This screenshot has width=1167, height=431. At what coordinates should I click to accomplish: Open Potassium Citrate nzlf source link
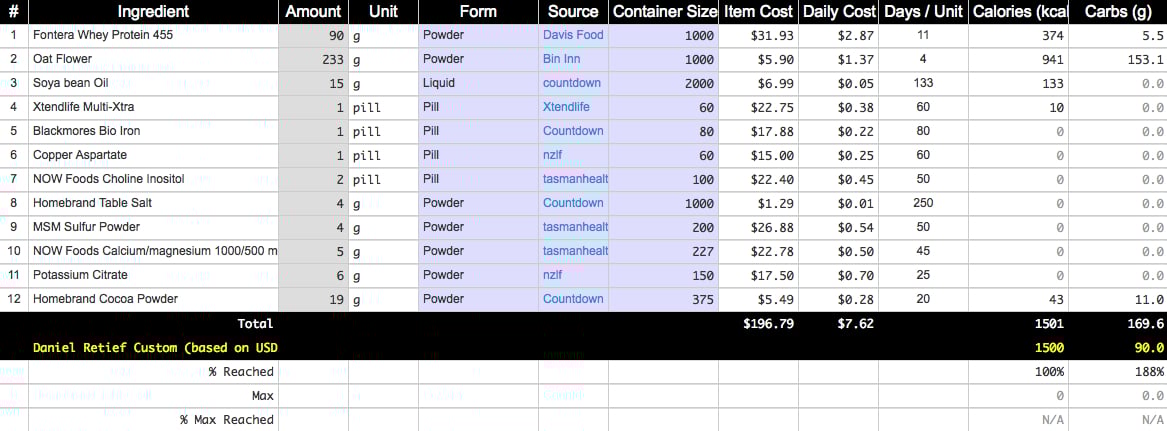pyautogui.click(x=552, y=275)
